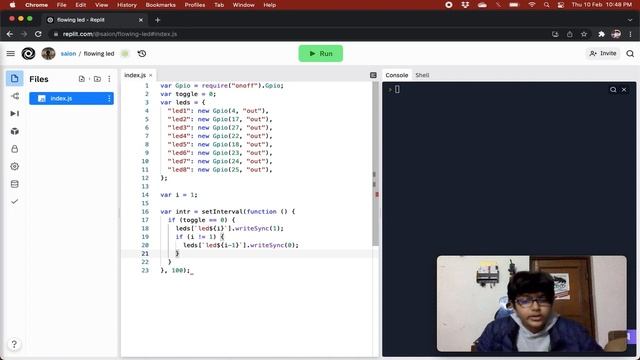This screenshot has width=640, height=360.
Task: Click line number 21 in gutter
Action: pos(145,253)
